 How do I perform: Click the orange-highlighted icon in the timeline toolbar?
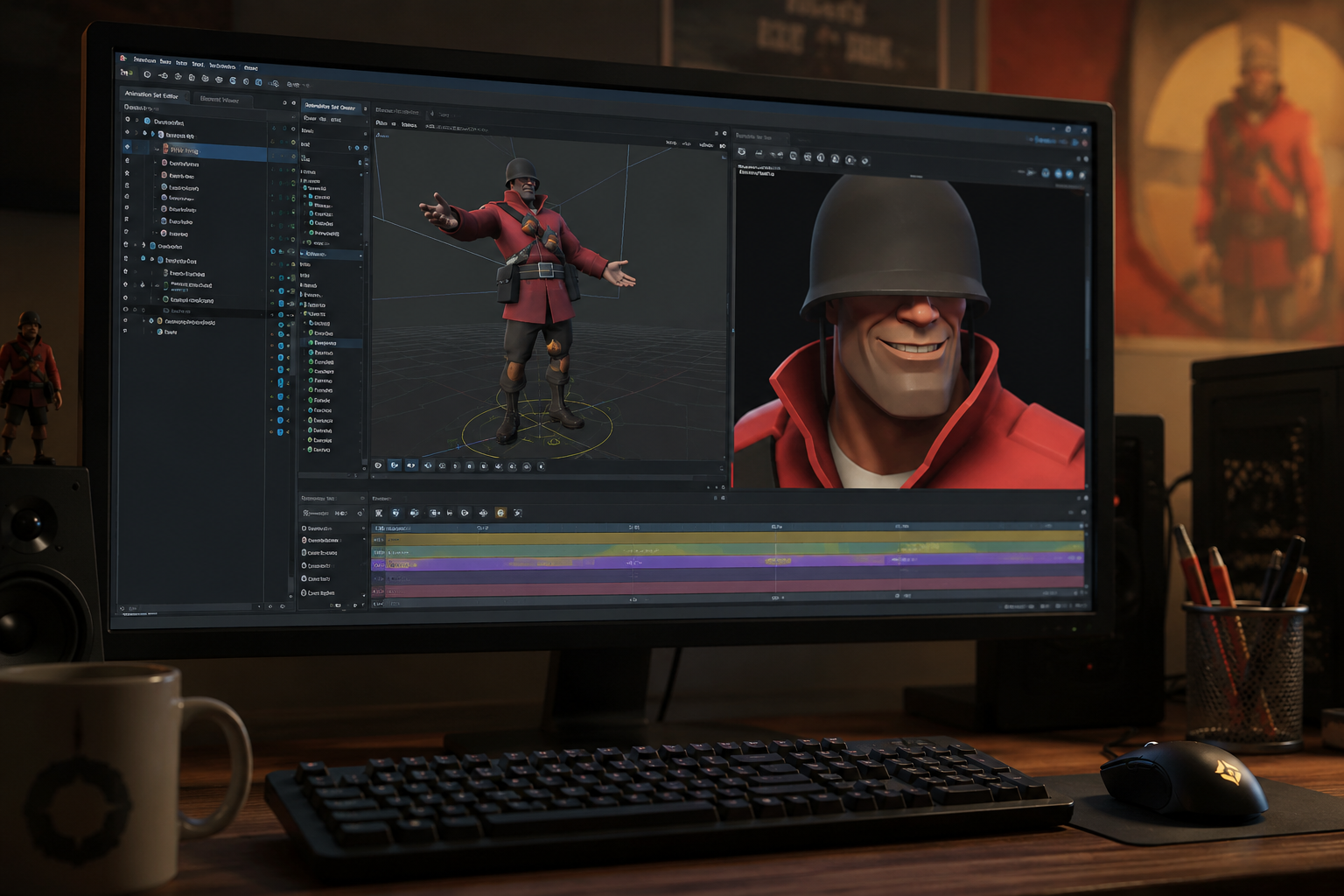(500, 513)
